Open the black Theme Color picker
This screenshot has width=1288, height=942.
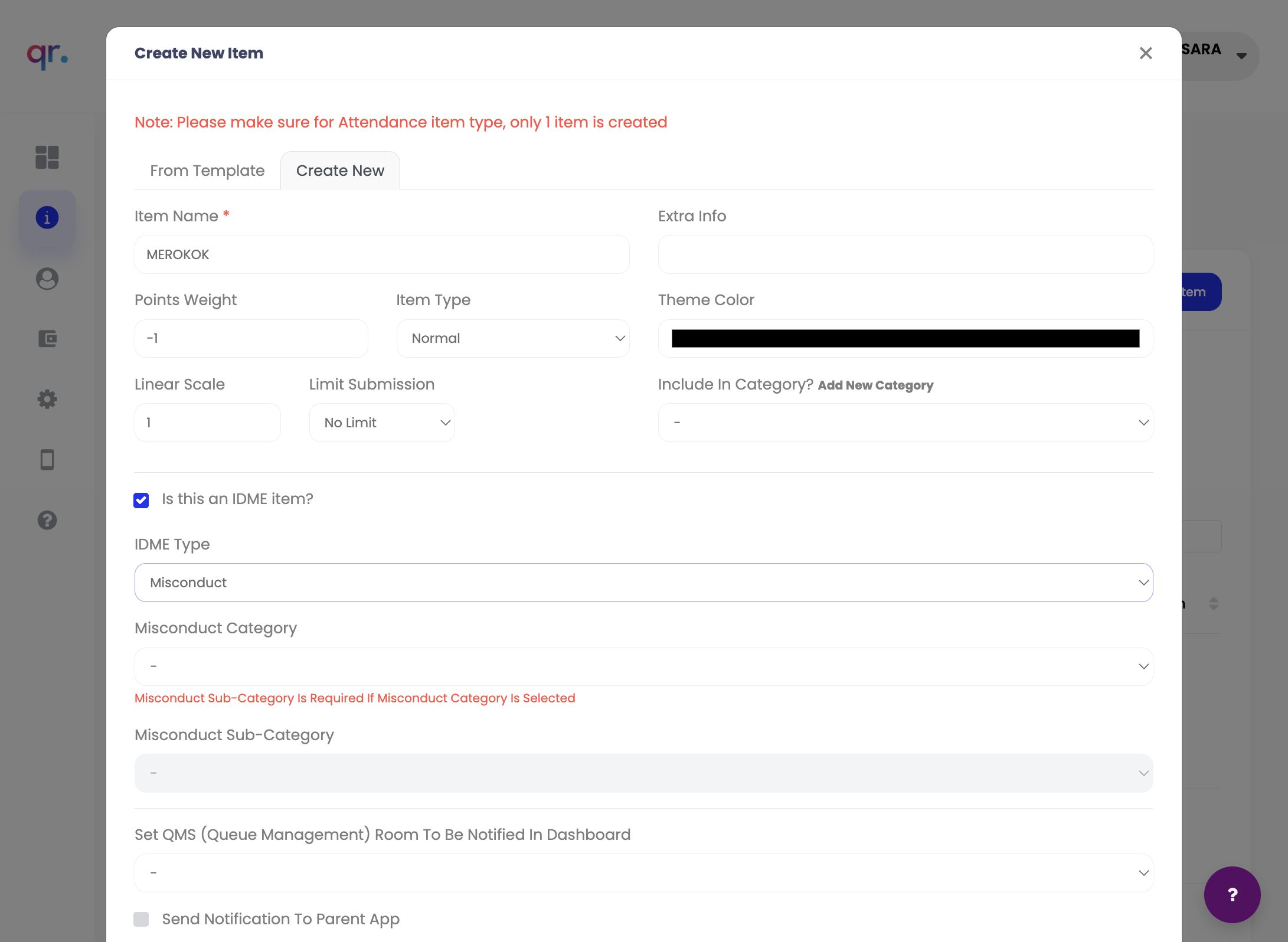coord(905,338)
